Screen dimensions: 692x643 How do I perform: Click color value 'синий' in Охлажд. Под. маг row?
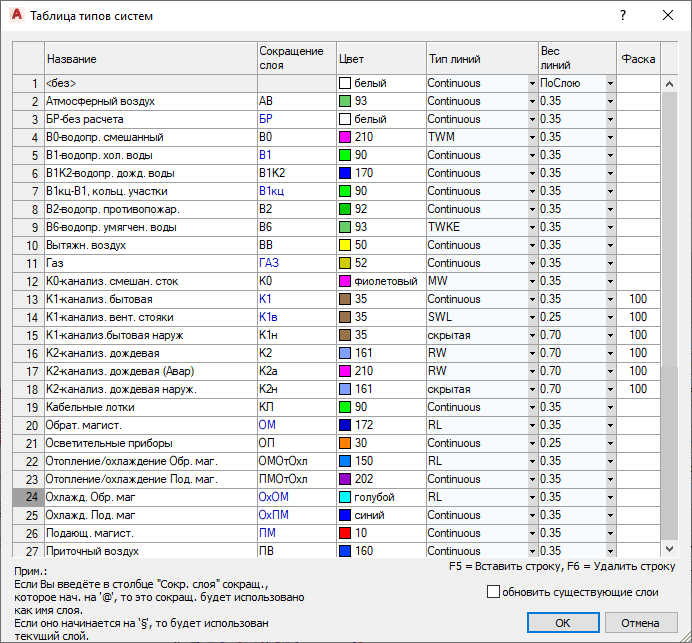369,515
